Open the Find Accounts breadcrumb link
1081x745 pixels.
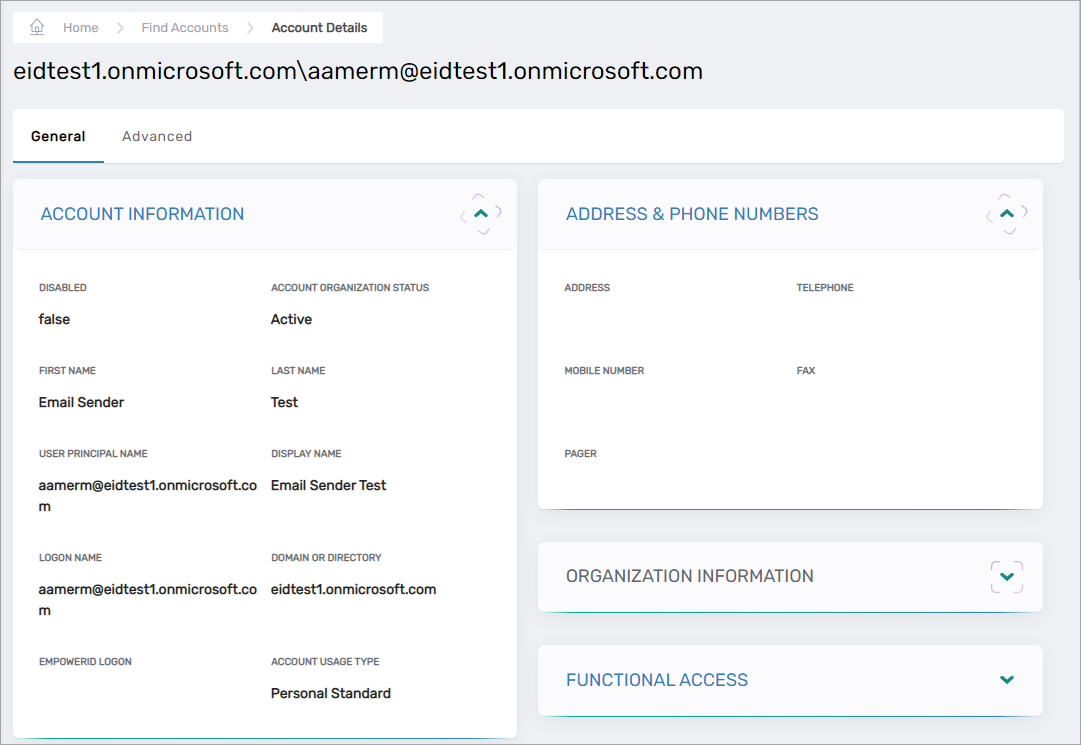184,27
